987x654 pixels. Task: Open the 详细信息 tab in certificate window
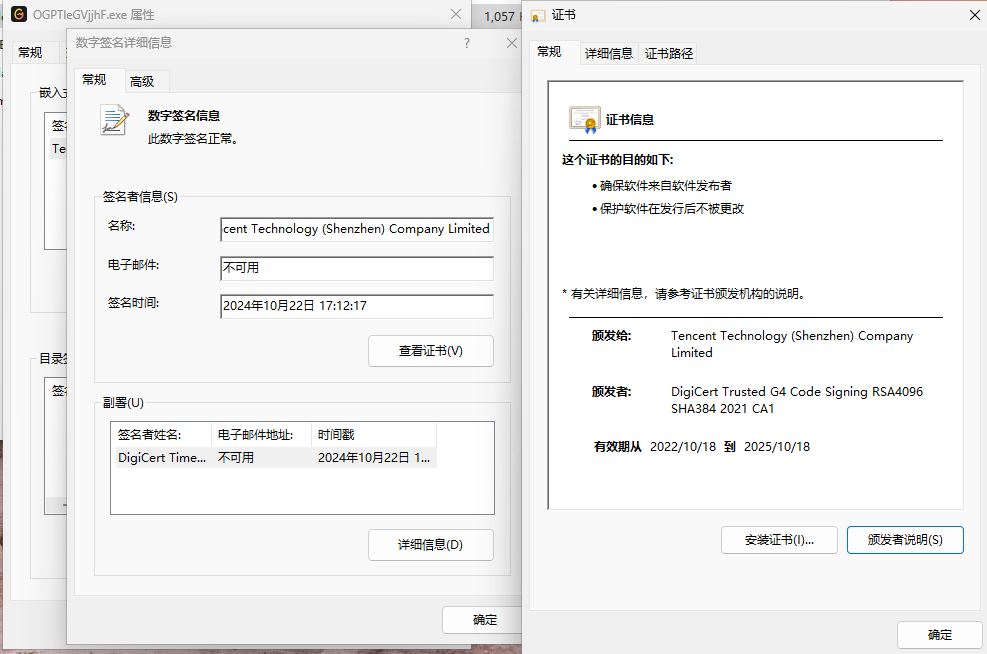tap(609, 54)
